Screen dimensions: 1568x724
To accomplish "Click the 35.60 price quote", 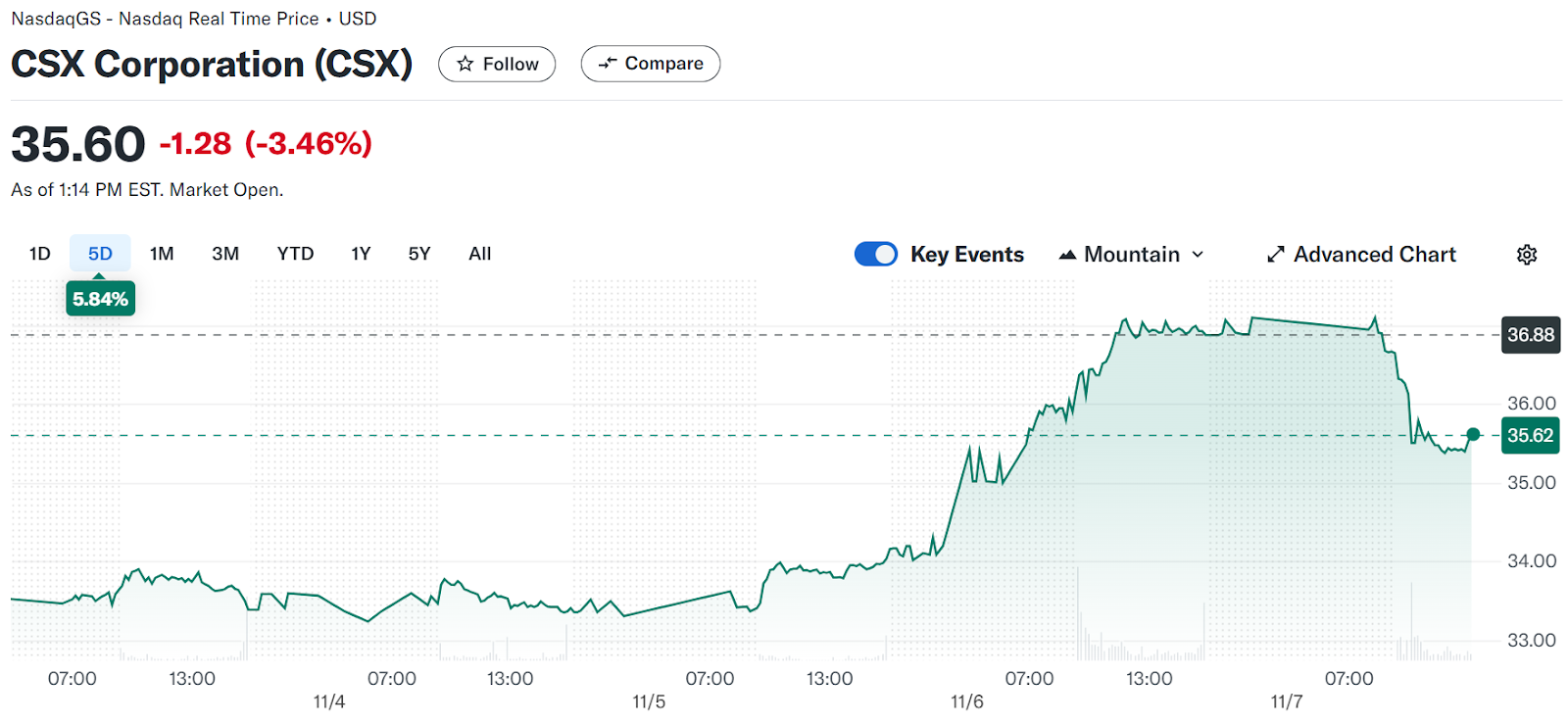I will pos(78,144).
